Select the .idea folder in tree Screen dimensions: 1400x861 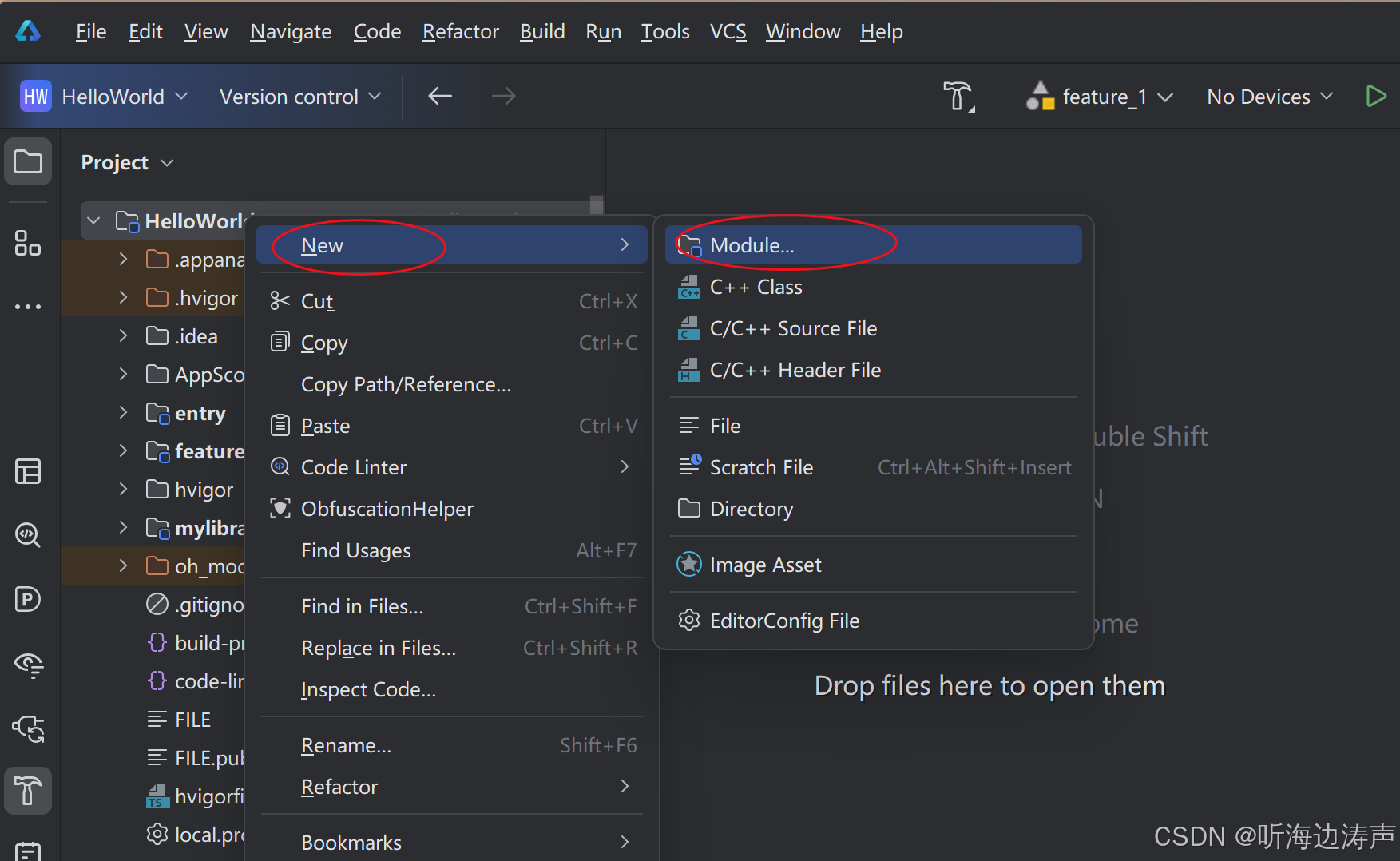click(182, 336)
